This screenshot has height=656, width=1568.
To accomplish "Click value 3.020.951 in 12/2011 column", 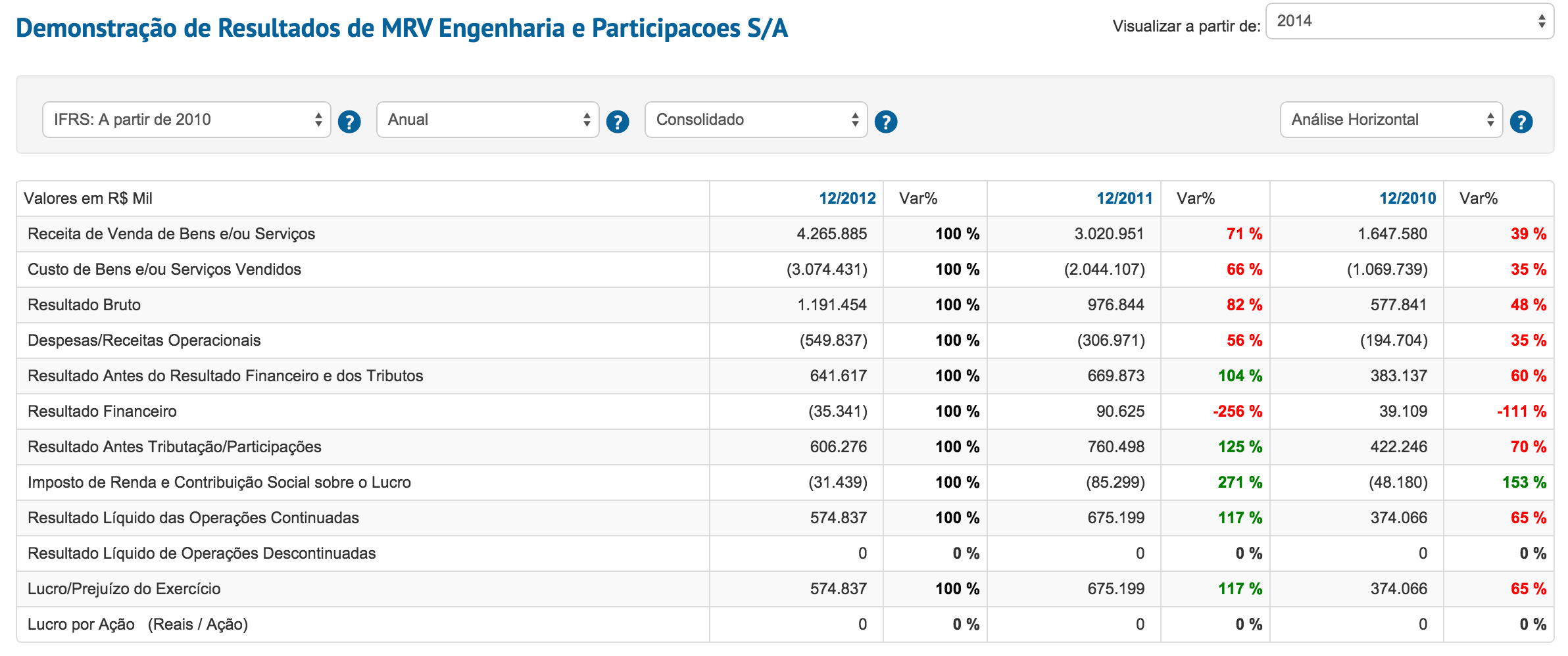I will tap(1110, 234).
